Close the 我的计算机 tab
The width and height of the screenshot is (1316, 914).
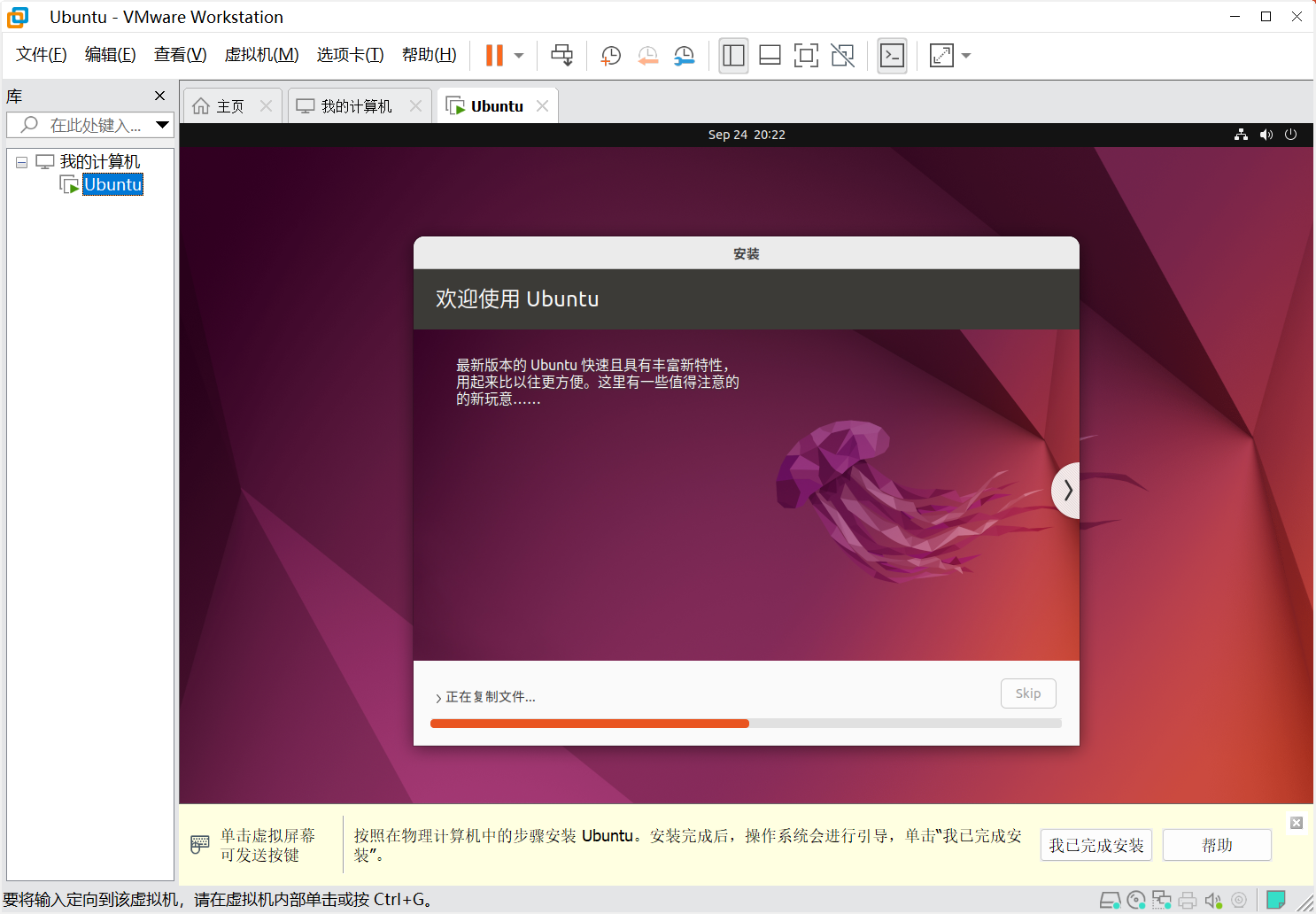tap(415, 106)
